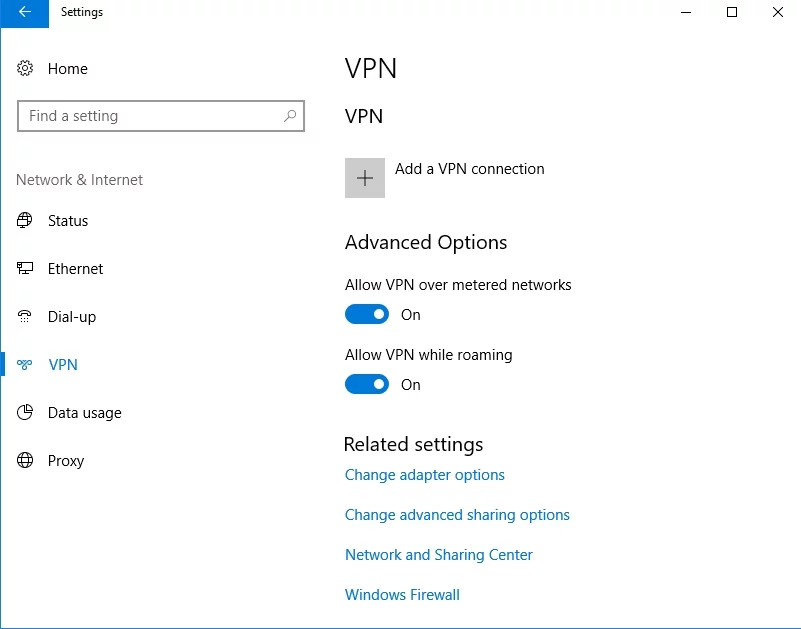
Task: Go back using the back arrow
Action: coord(24,13)
